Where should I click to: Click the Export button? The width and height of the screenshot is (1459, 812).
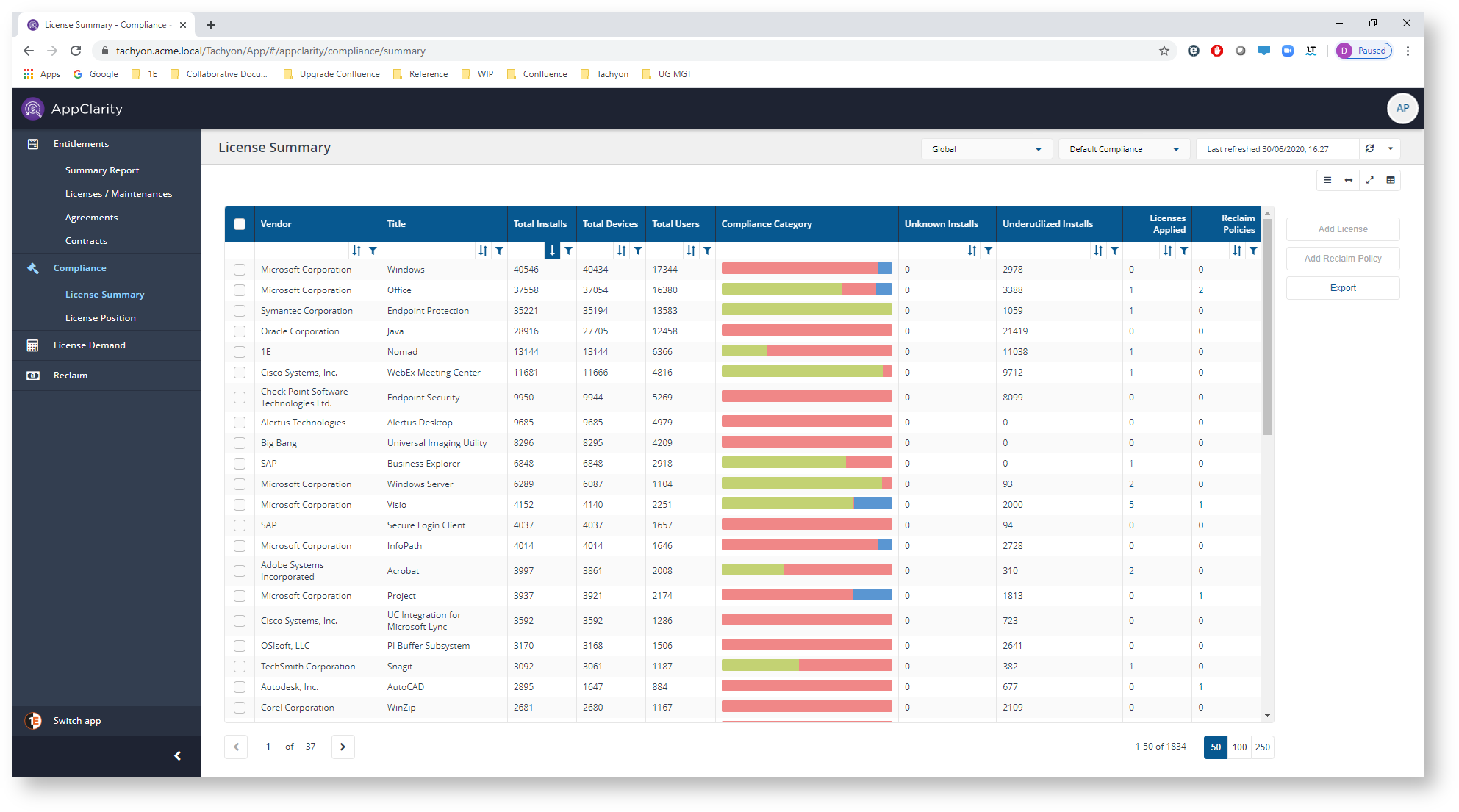pyautogui.click(x=1343, y=288)
